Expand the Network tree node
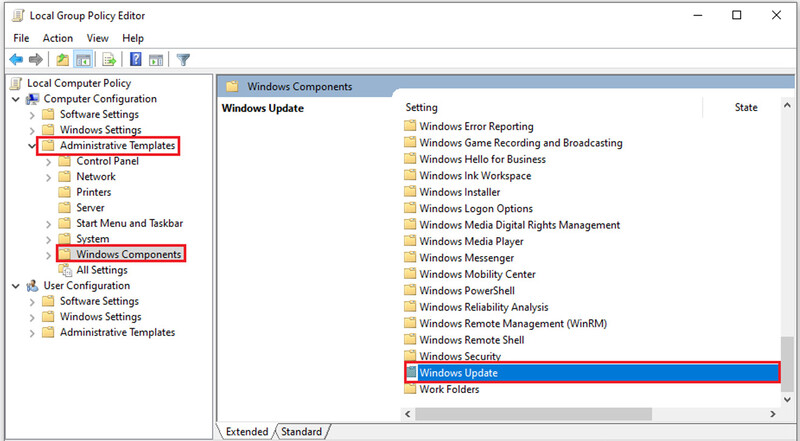The image size is (800, 441). pos(48,178)
